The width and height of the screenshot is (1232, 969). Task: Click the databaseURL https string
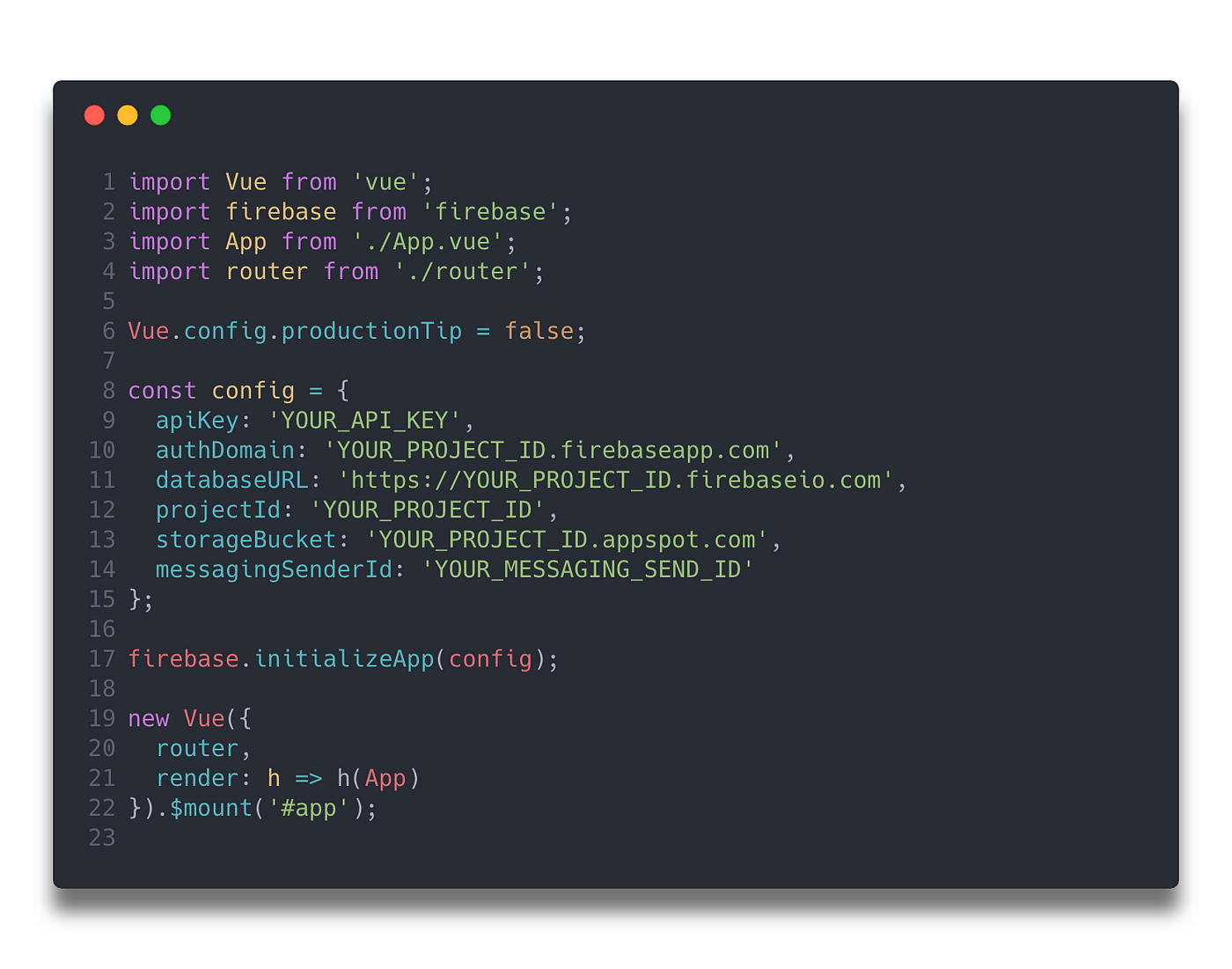(616, 481)
